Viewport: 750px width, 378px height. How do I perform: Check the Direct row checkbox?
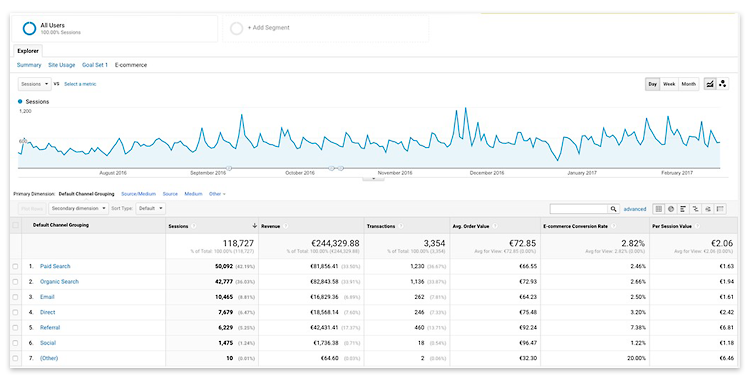[x=15, y=312]
